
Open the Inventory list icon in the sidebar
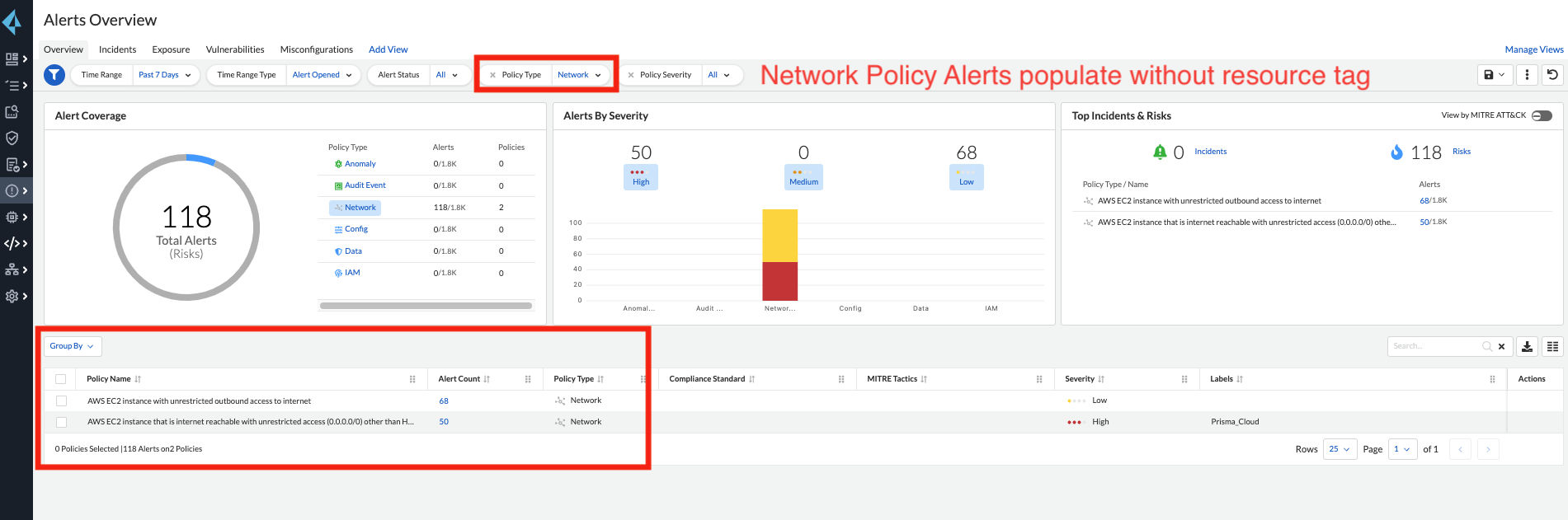(12, 85)
